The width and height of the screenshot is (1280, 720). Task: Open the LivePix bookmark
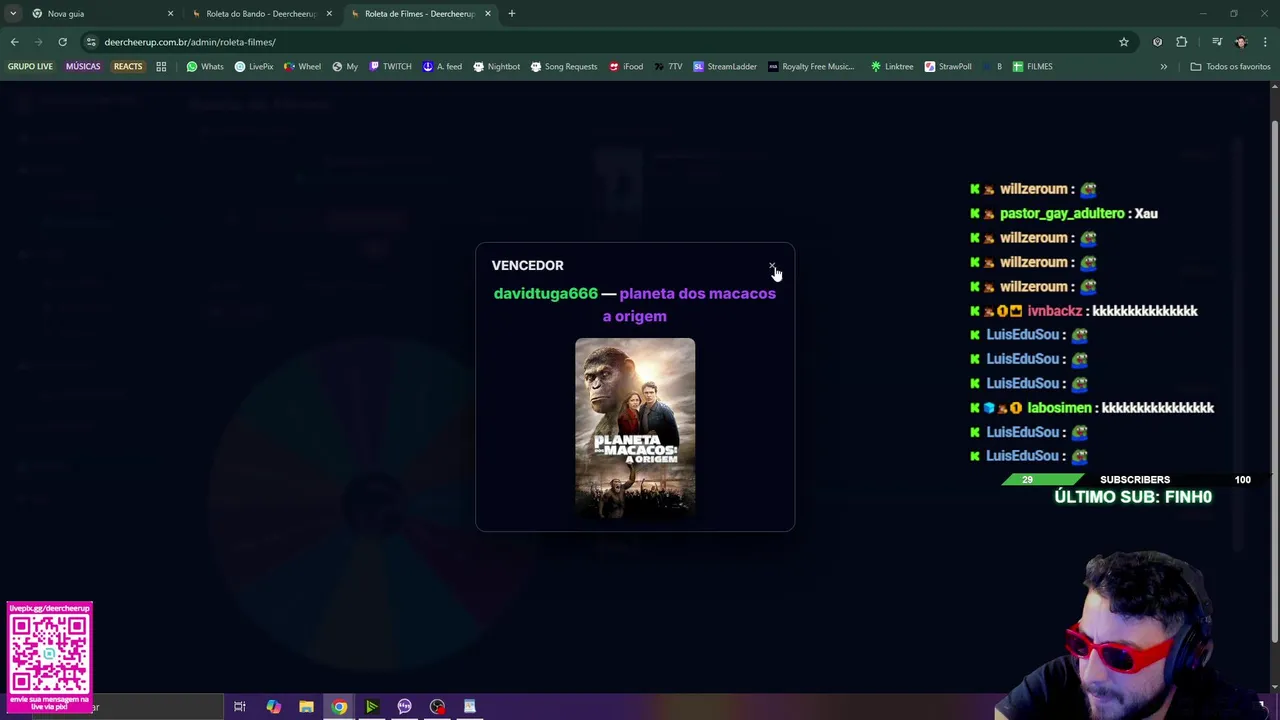pyautogui.click(x=254, y=67)
